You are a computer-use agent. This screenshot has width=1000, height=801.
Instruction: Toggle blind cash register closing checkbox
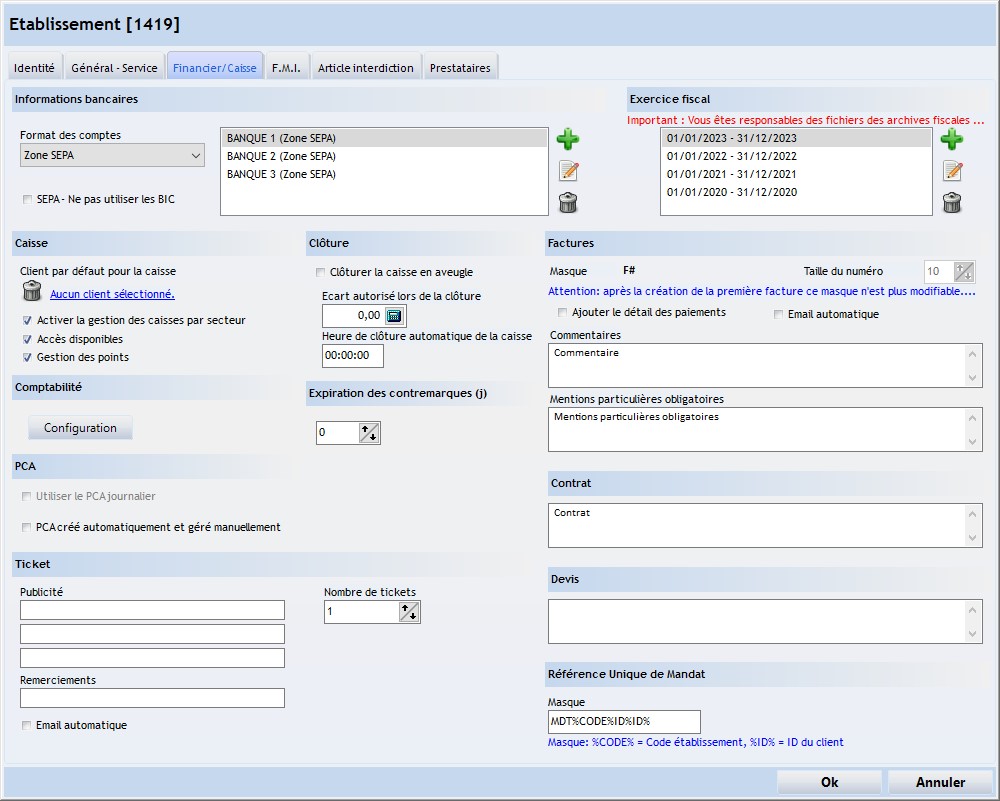[x=320, y=272]
